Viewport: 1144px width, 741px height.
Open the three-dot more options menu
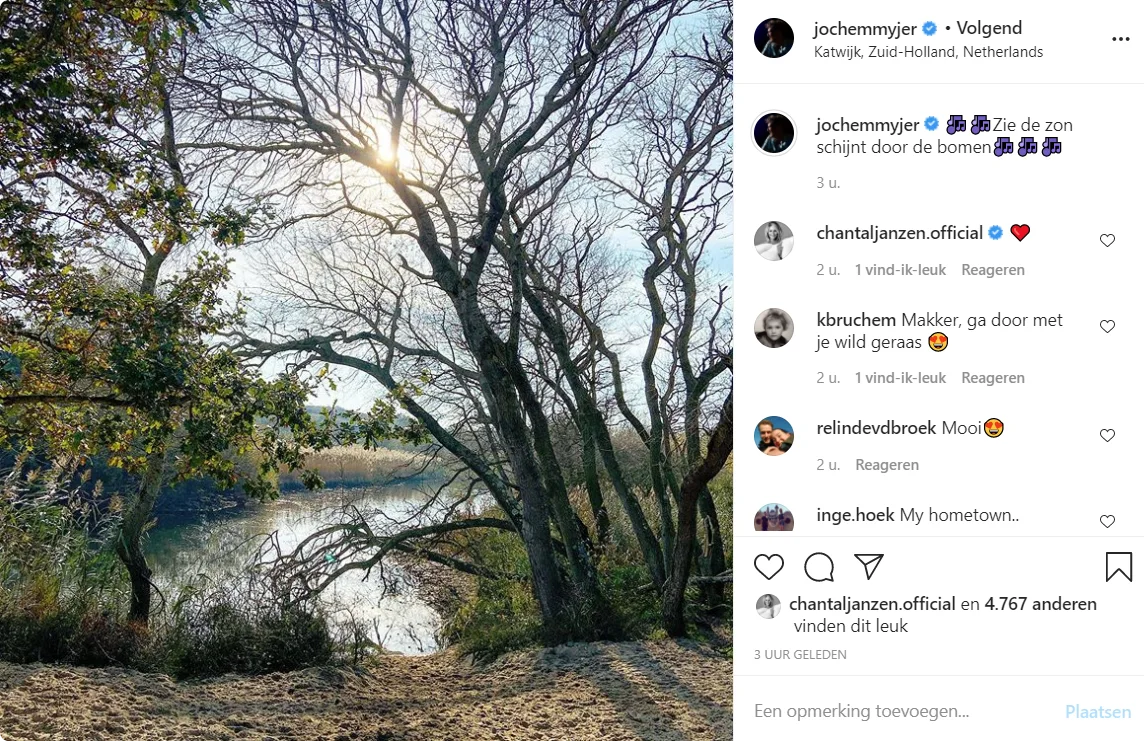[1120, 40]
